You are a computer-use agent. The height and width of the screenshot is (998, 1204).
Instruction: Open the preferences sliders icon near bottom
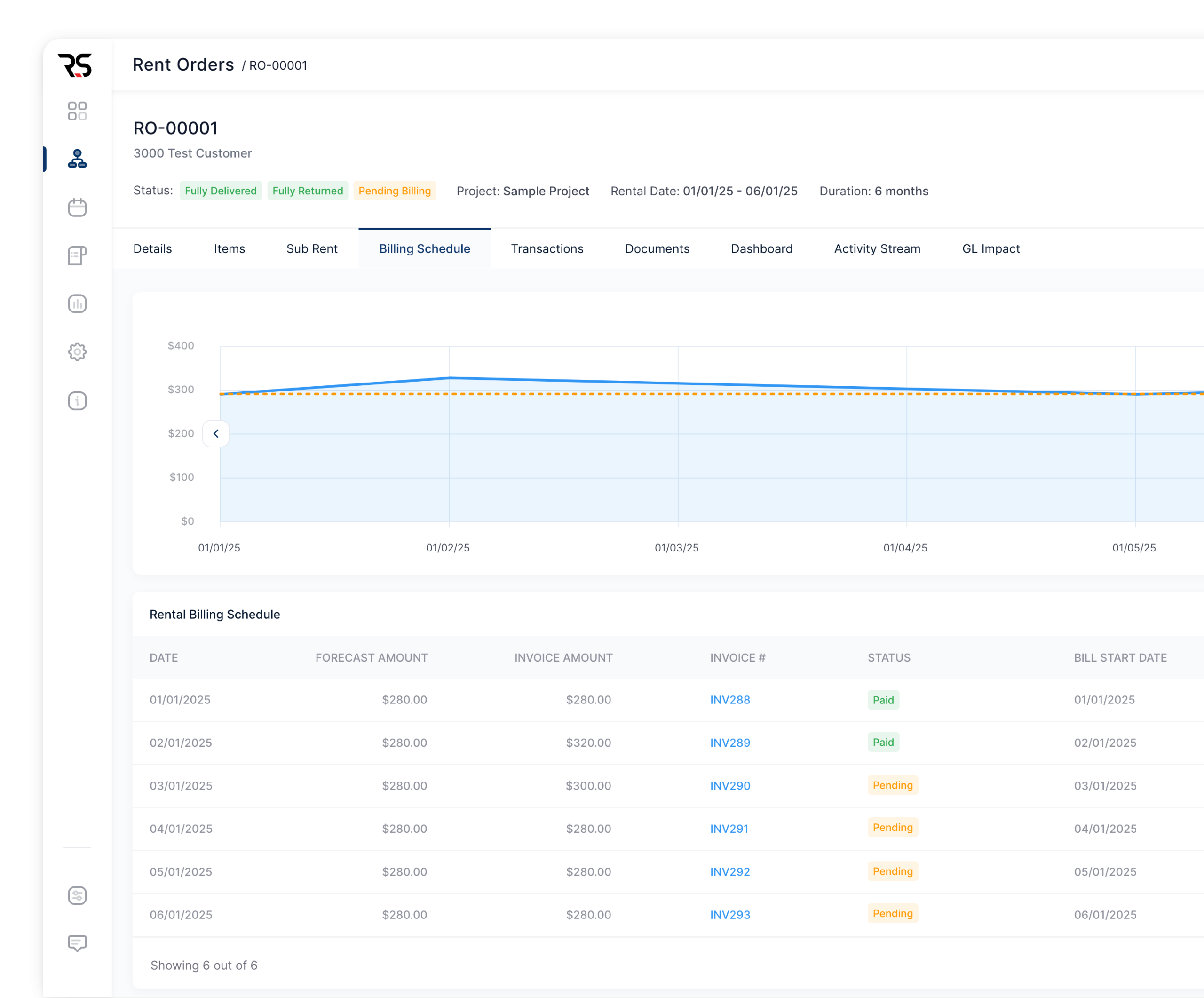[78, 896]
